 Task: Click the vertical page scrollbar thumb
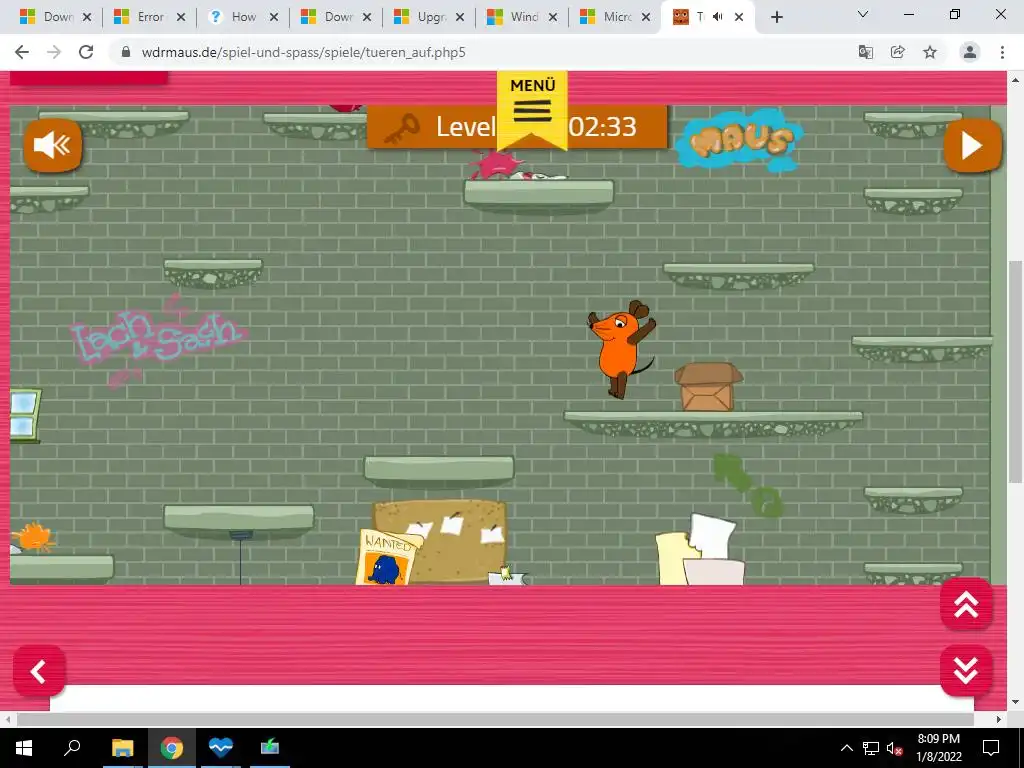(x=1015, y=371)
